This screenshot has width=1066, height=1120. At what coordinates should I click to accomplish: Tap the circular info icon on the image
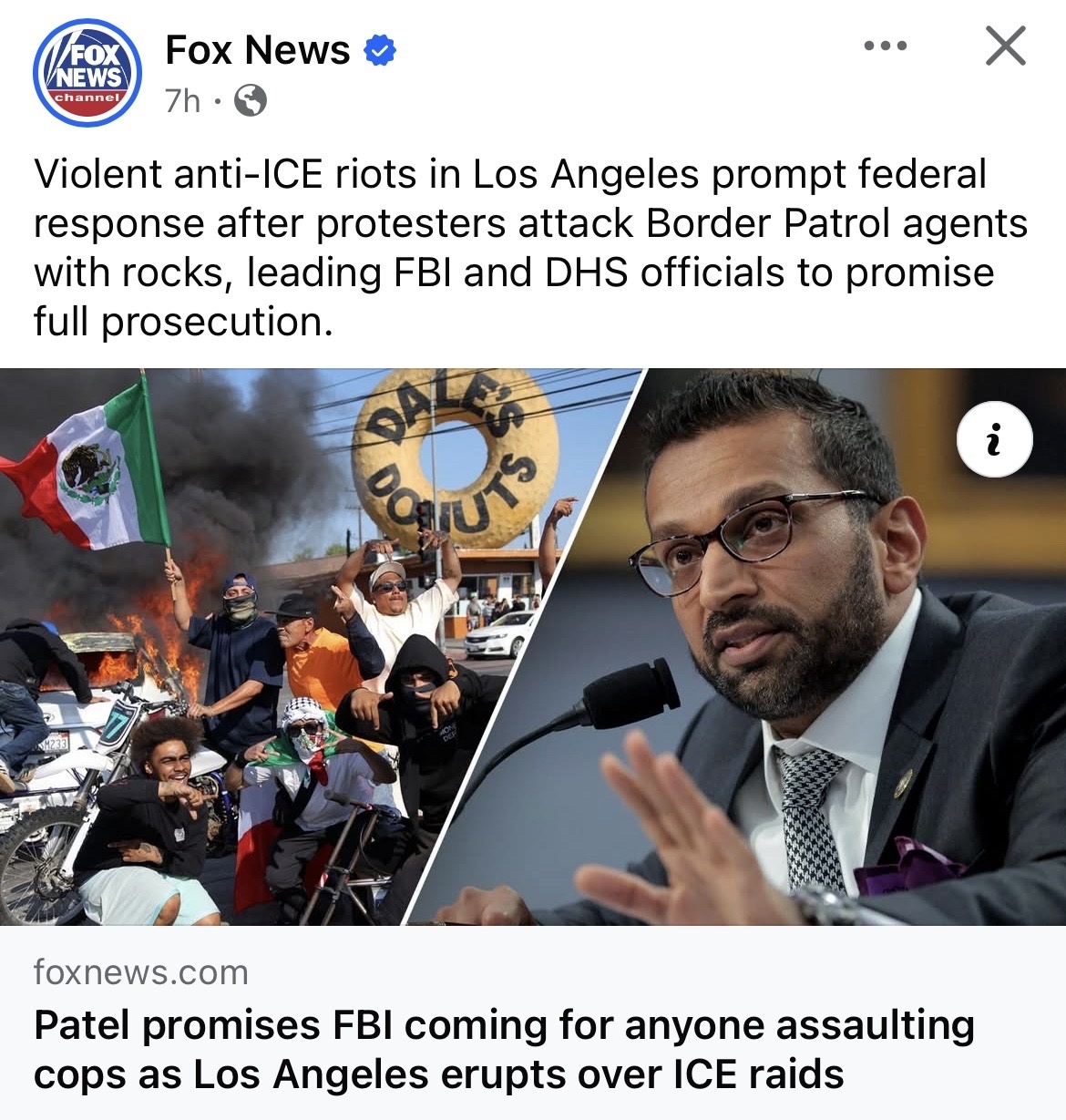pyautogui.click(x=995, y=439)
